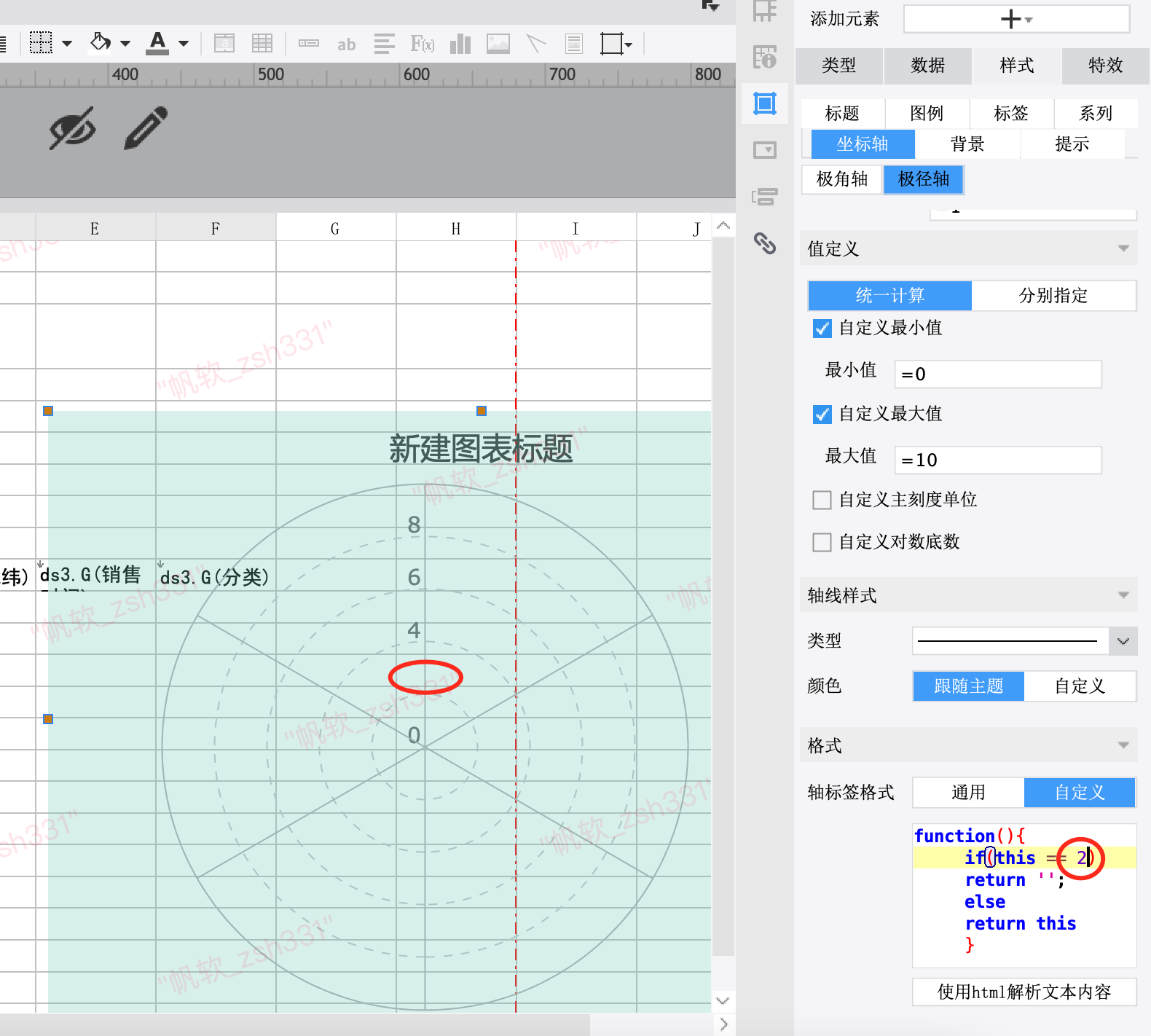Collapse the 格式 section
This screenshot has width=1151, height=1036.
1123,745
